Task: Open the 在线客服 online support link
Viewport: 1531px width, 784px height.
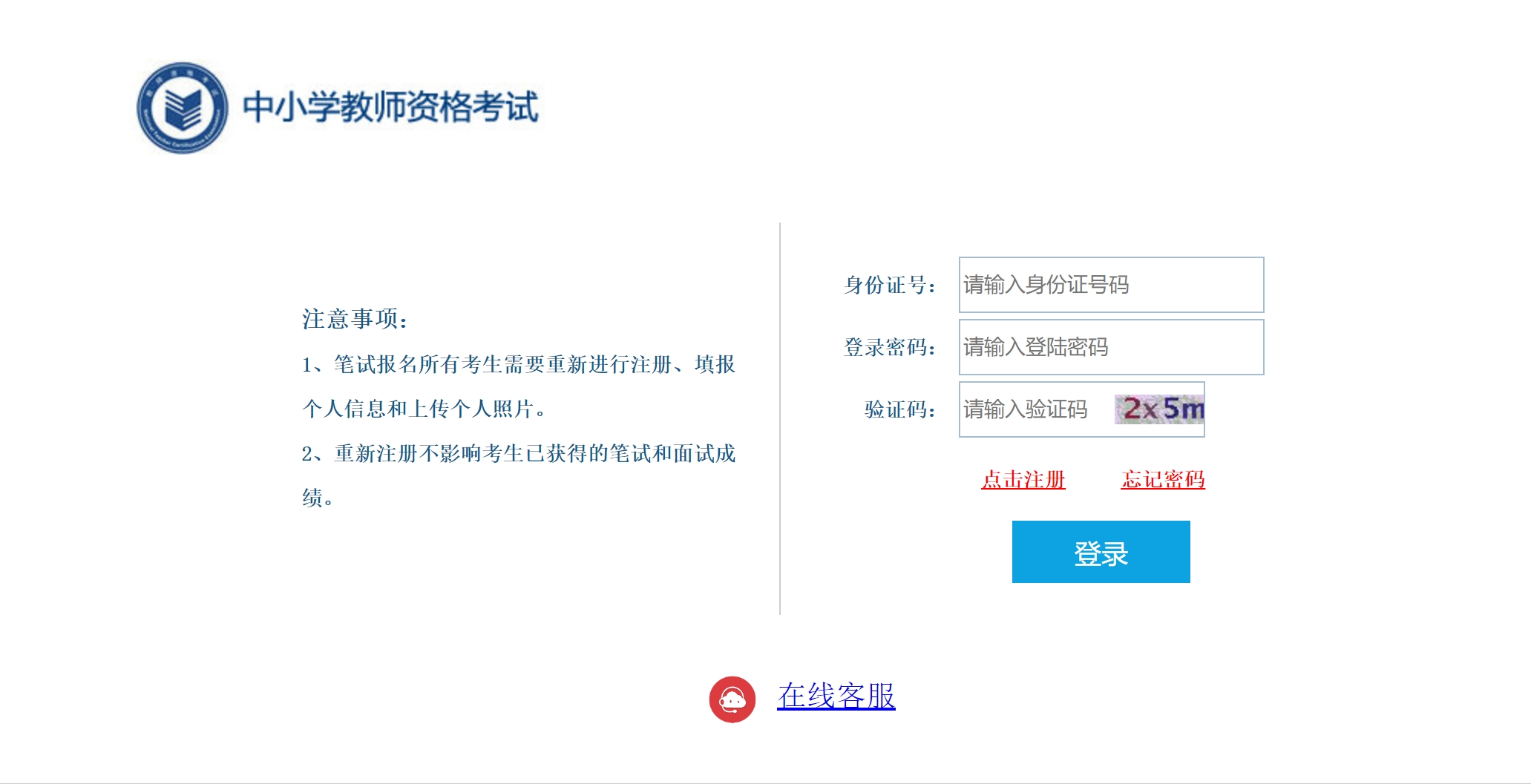Action: point(836,696)
